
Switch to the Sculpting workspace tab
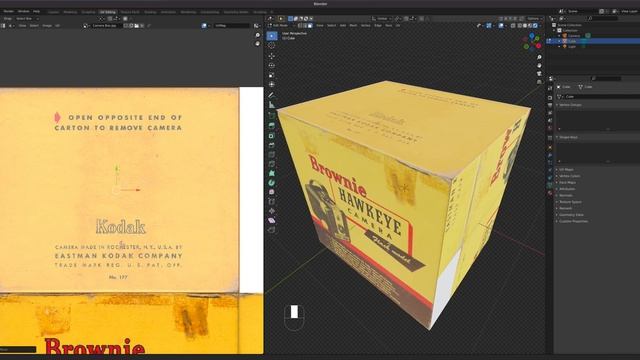pyautogui.click(x=88, y=12)
